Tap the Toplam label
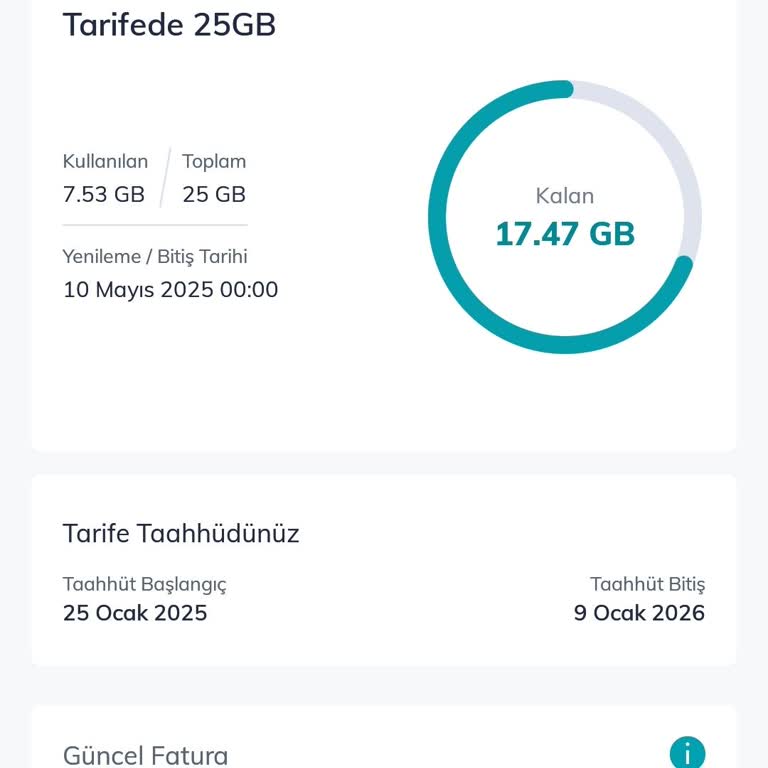Viewport: 768px width, 768px height. point(214,161)
